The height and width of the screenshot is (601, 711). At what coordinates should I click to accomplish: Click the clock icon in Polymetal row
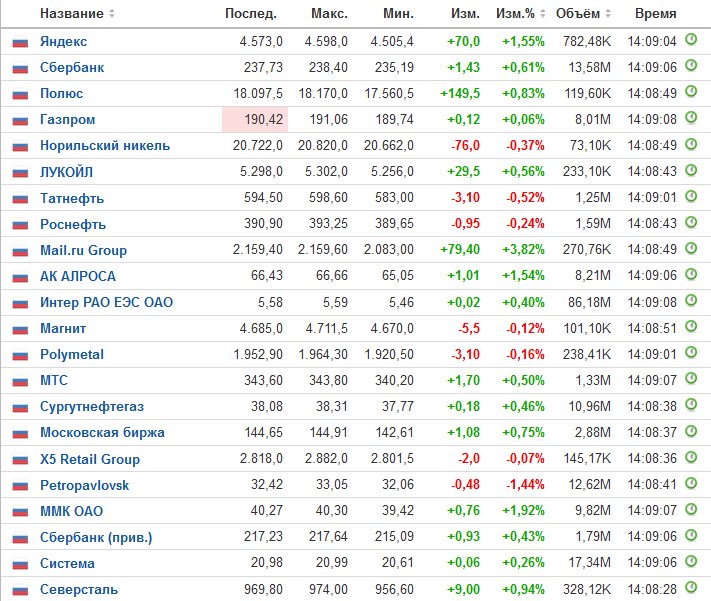click(691, 352)
